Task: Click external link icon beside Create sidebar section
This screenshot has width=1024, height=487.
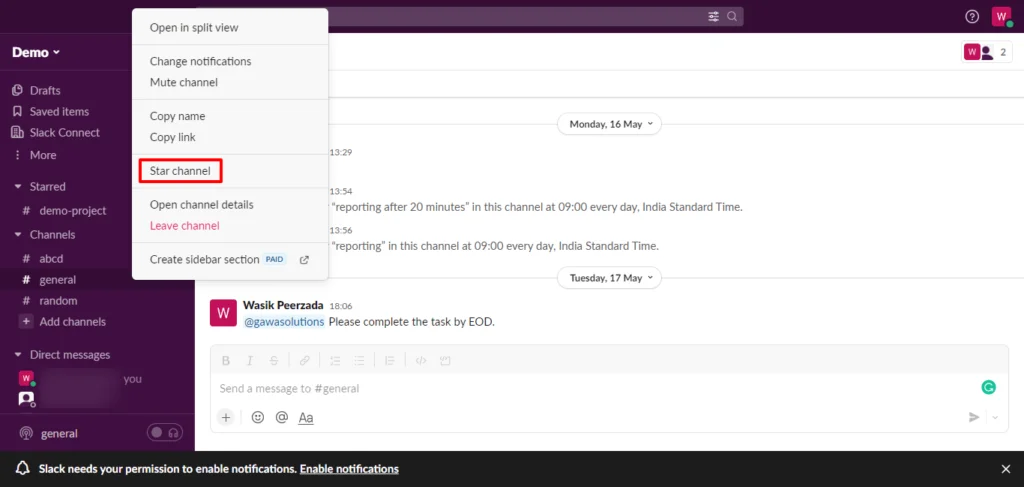Action: 304,259
